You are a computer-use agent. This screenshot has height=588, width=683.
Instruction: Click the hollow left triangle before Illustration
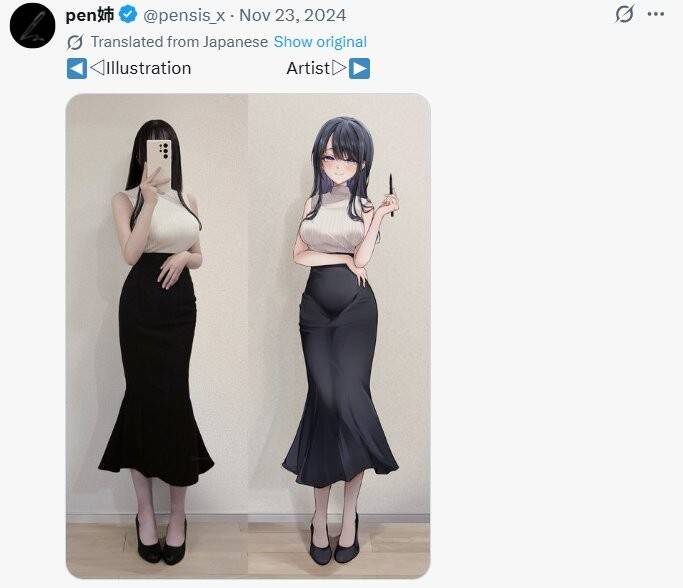pos(97,68)
